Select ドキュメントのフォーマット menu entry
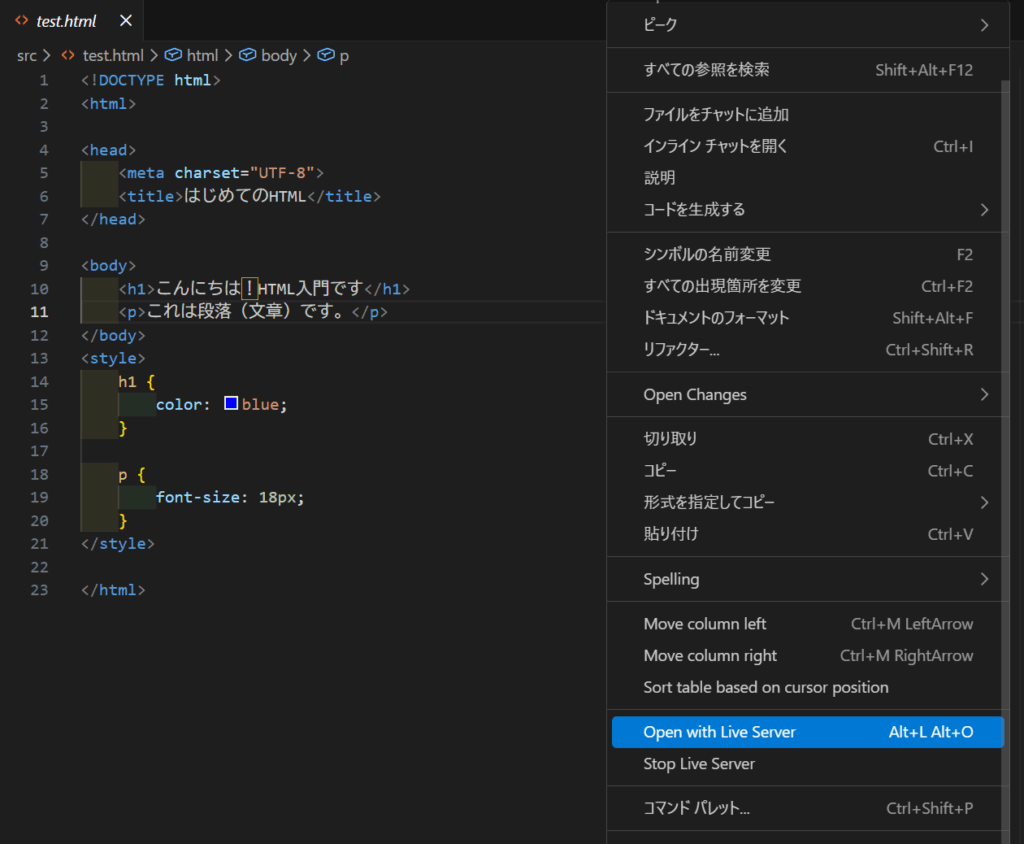Viewport: 1024px width, 844px height. [x=716, y=318]
